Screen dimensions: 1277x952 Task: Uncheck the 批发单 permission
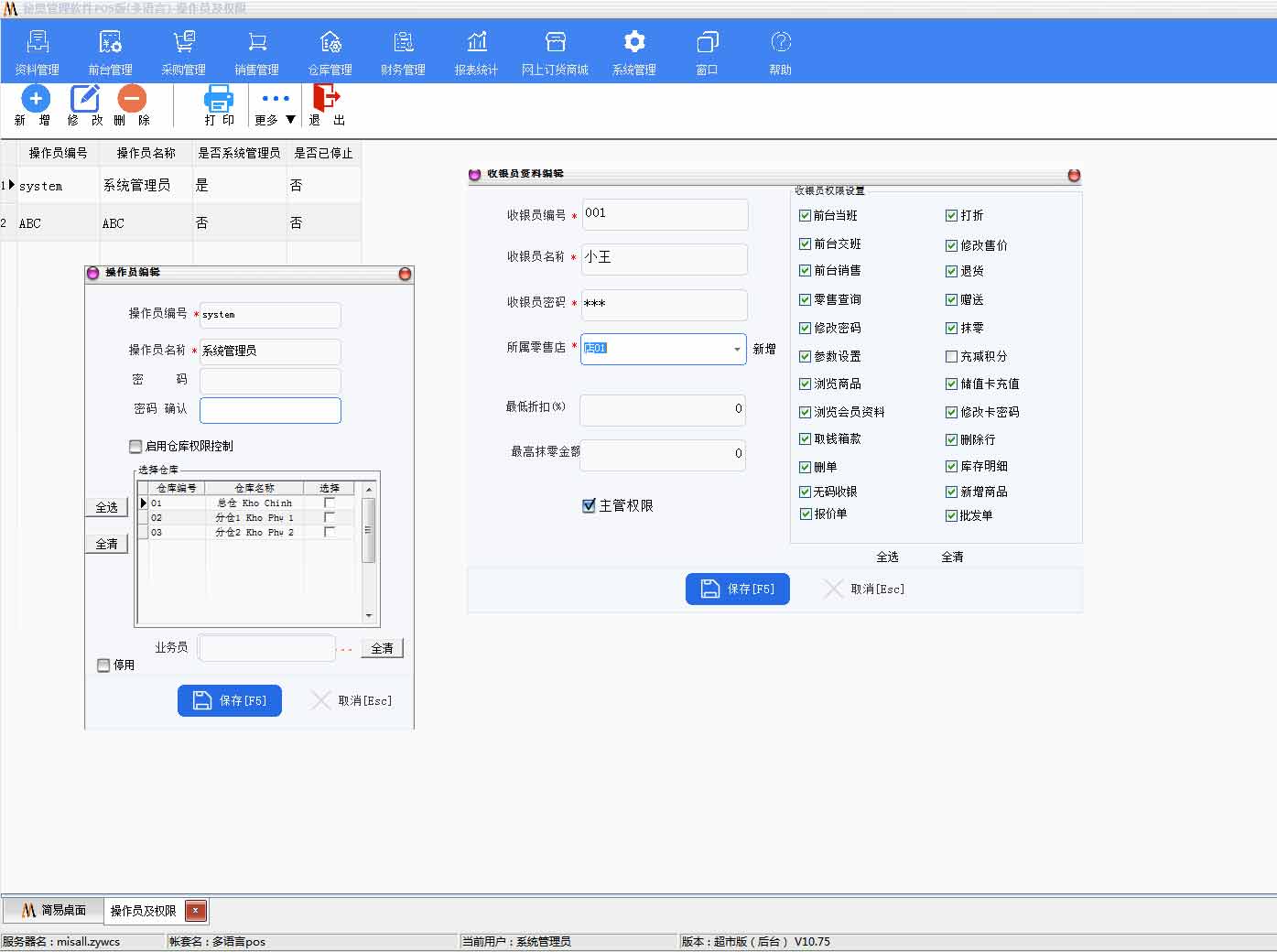[952, 515]
